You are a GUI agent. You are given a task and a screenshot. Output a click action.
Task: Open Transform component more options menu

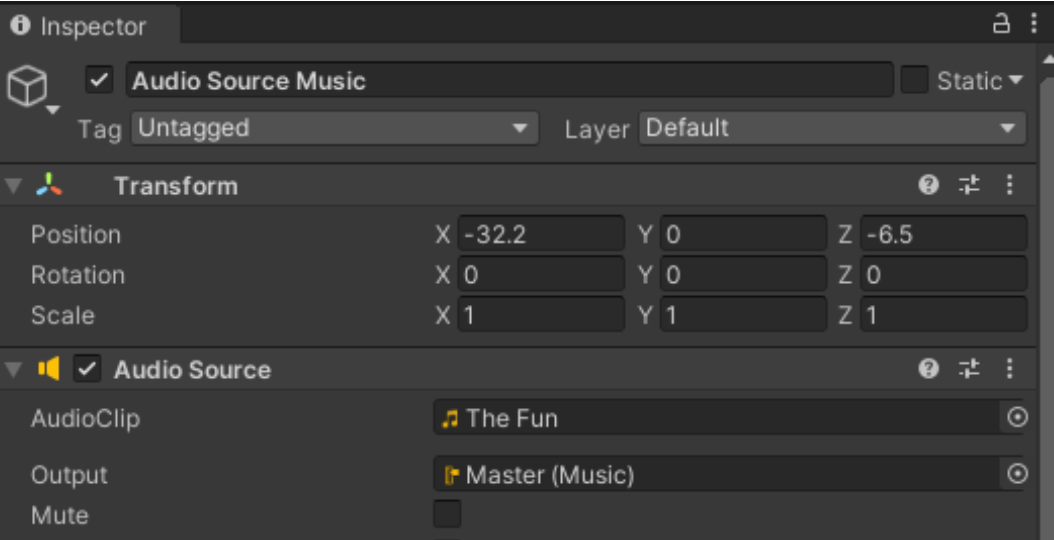(1009, 186)
